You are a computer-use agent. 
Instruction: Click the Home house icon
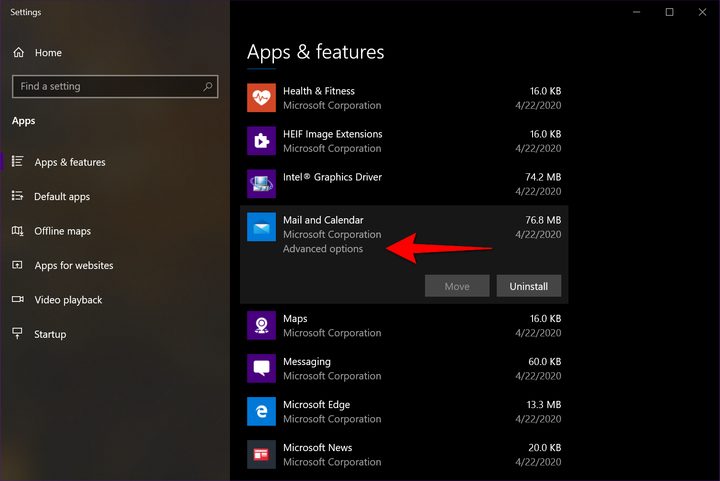pos(18,52)
